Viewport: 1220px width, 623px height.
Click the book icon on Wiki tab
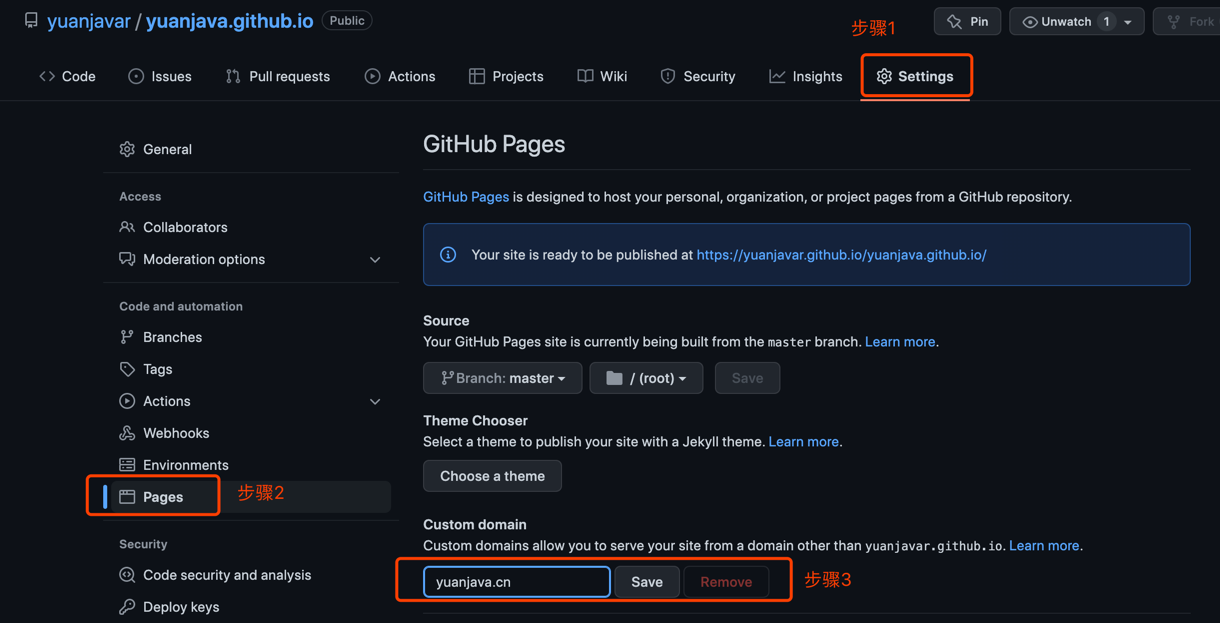585,76
